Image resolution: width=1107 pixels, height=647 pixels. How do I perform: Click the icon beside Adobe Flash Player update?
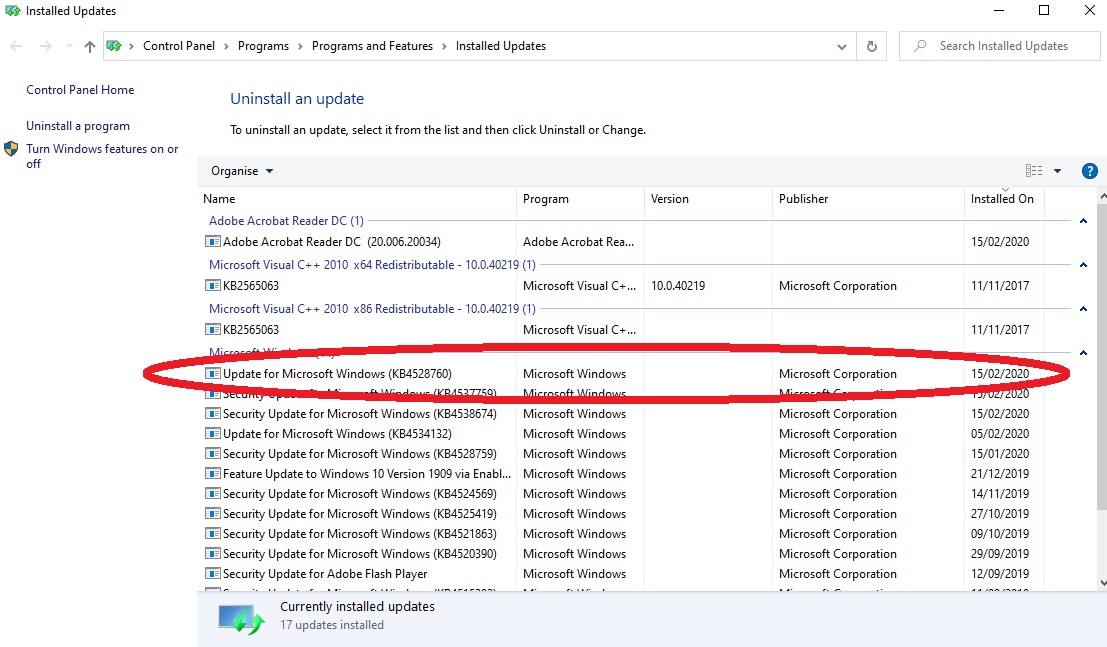tap(213, 574)
